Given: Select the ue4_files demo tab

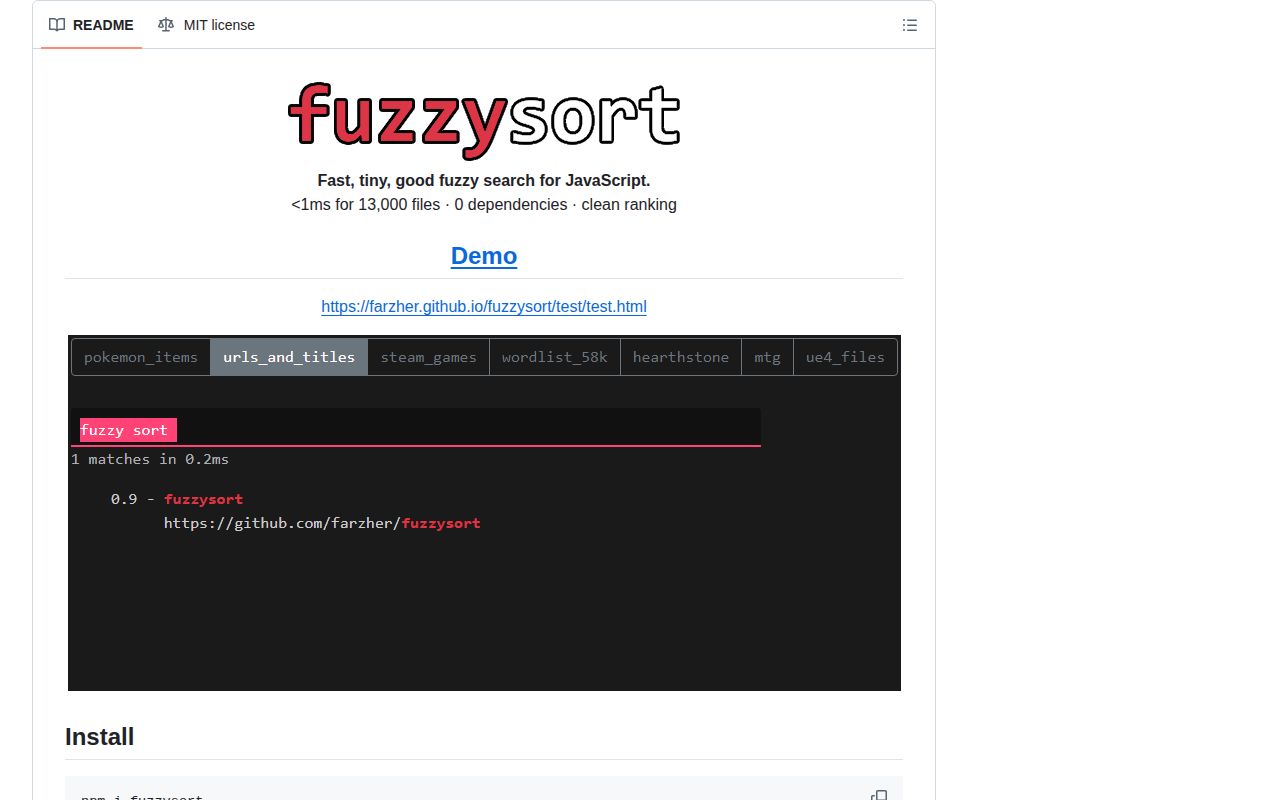Looking at the screenshot, I should pyautogui.click(x=845, y=357).
